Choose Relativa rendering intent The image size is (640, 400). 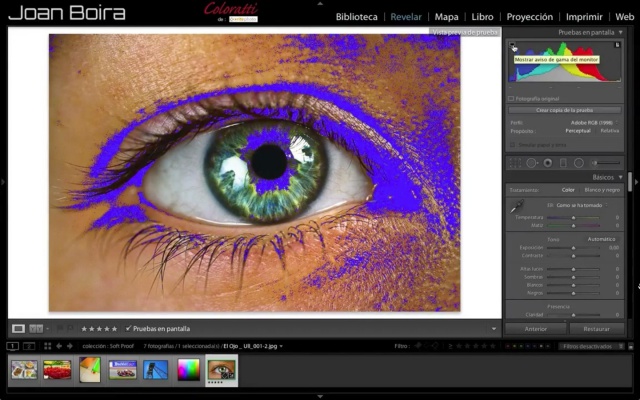[x=610, y=131]
